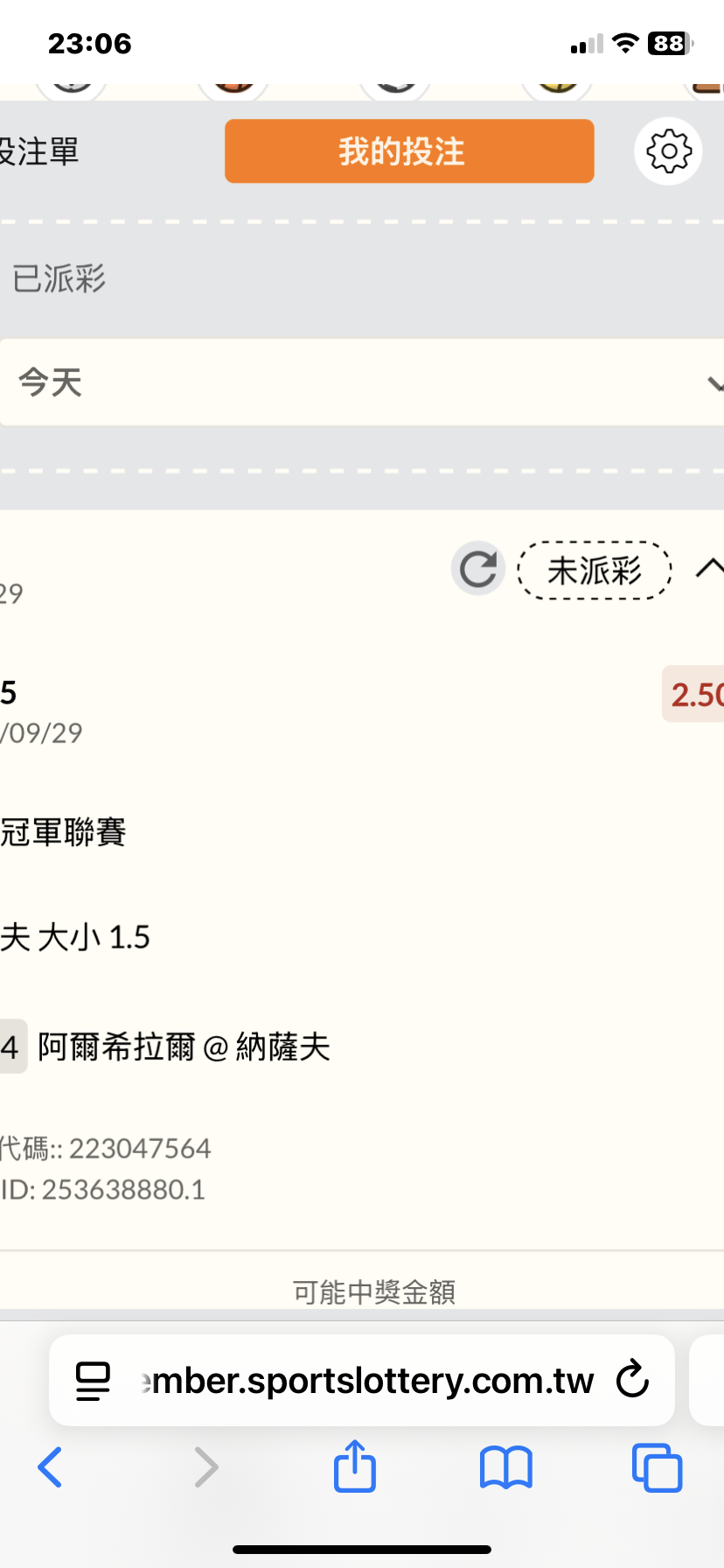The image size is (724, 1568).
Task: Switch to the 我的投注 tab
Action: 409,151
